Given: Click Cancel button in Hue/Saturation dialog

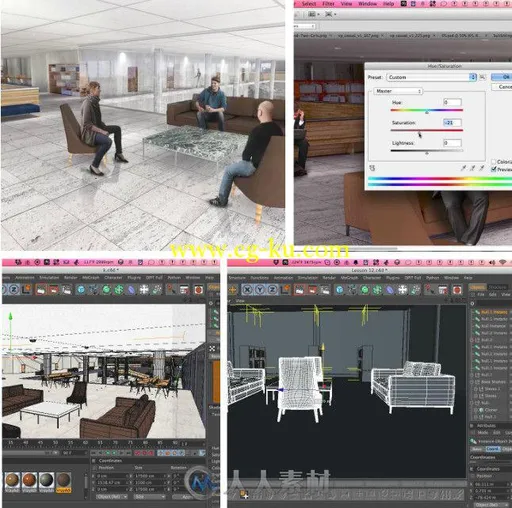Looking at the screenshot, I should tap(502, 87).
